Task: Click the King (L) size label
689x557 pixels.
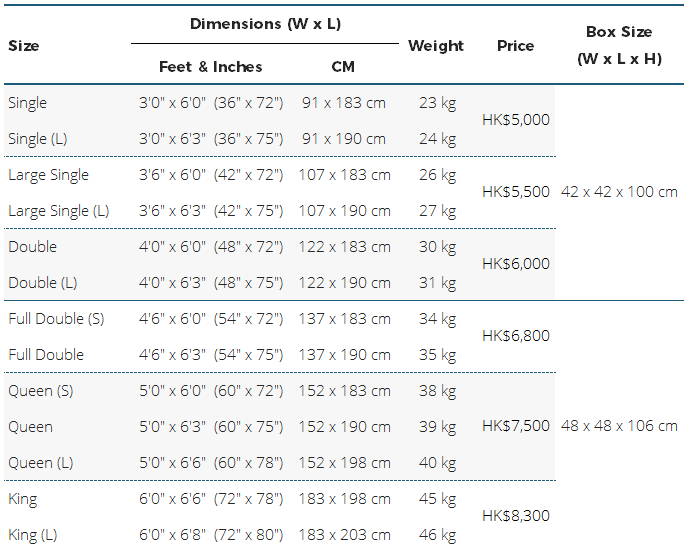Action: (33, 535)
